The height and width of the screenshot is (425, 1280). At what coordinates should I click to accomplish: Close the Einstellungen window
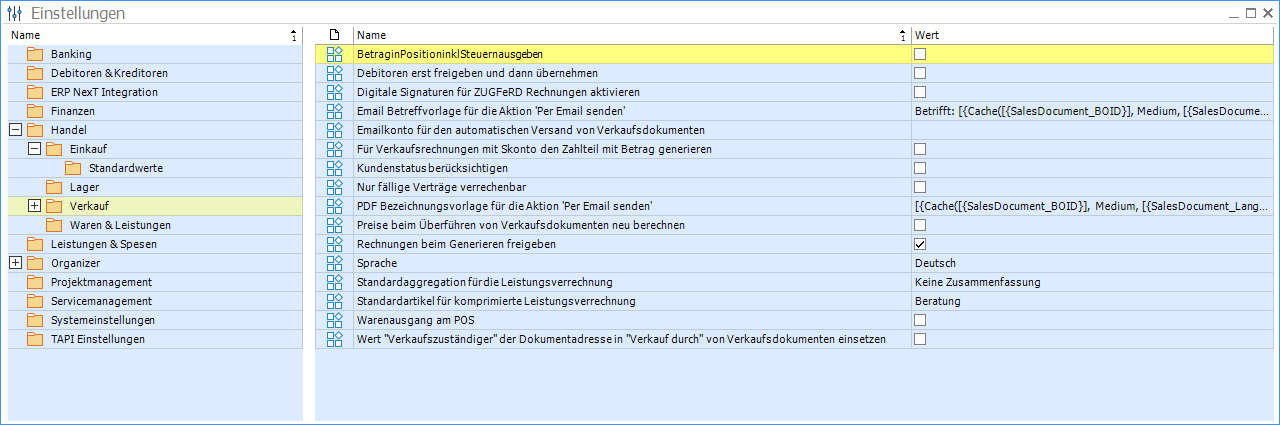1267,13
